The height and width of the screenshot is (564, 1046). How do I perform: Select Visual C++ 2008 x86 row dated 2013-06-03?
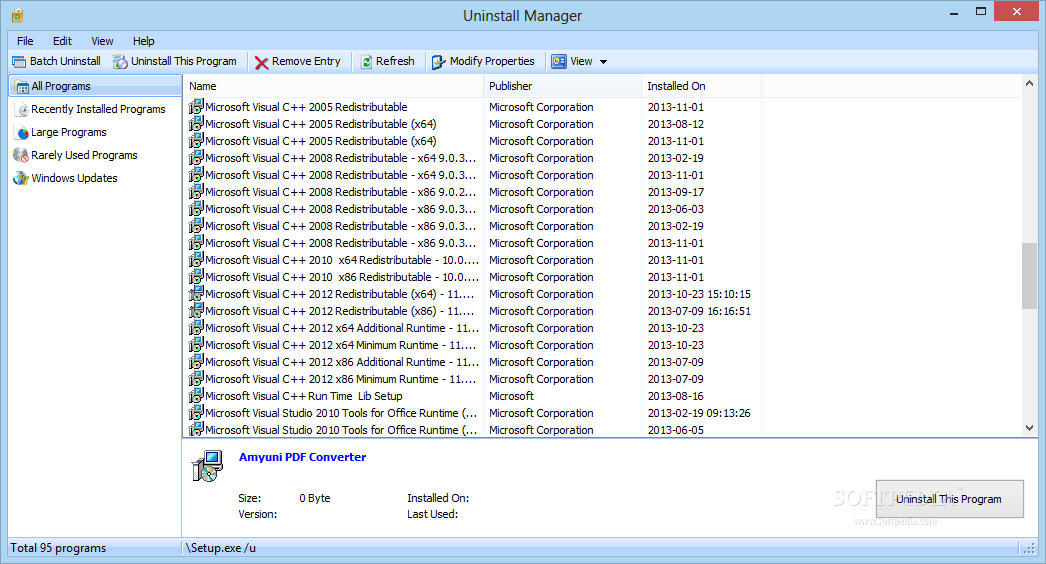[471, 209]
